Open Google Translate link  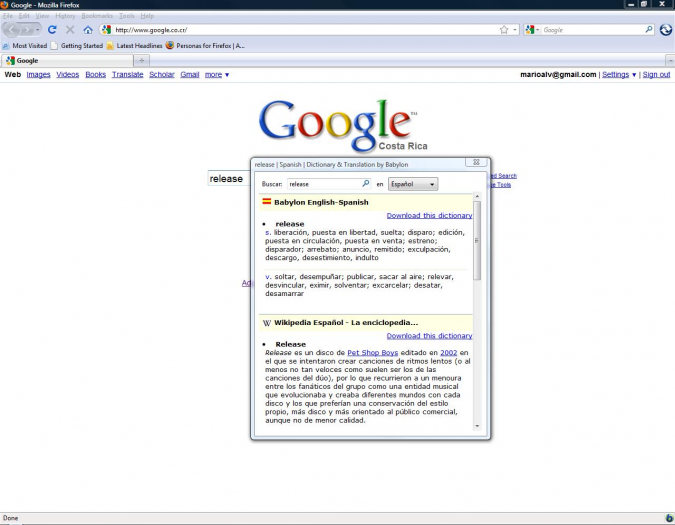pyautogui.click(x=127, y=74)
